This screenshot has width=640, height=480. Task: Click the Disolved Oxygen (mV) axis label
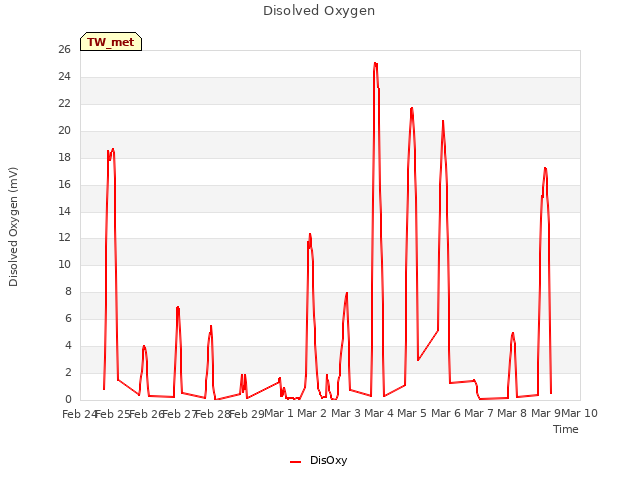pyautogui.click(x=13, y=227)
